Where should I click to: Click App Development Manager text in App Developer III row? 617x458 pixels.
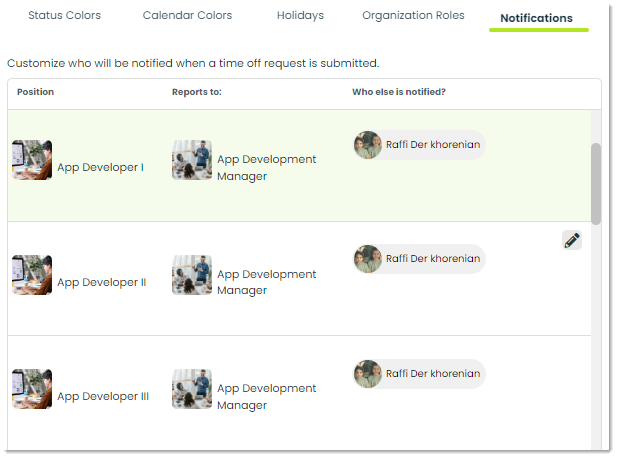[266, 397]
